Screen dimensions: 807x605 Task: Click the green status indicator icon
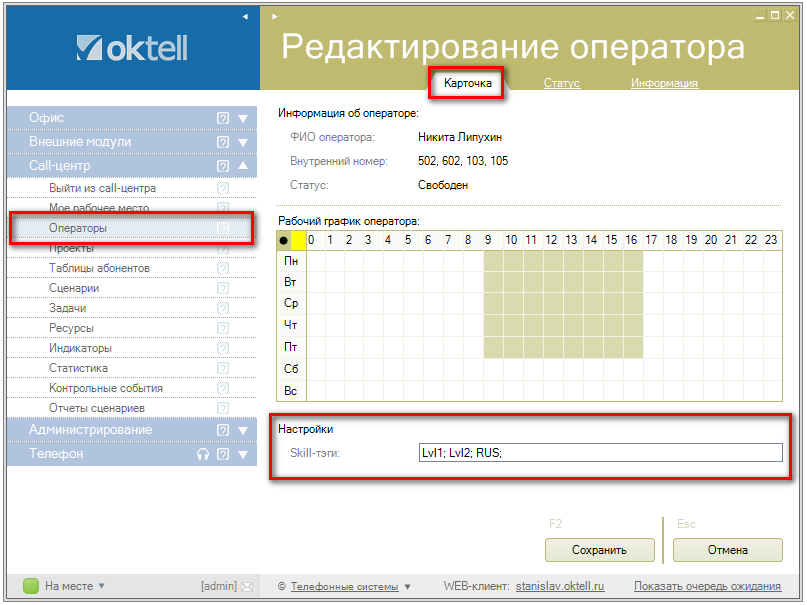coord(30,586)
